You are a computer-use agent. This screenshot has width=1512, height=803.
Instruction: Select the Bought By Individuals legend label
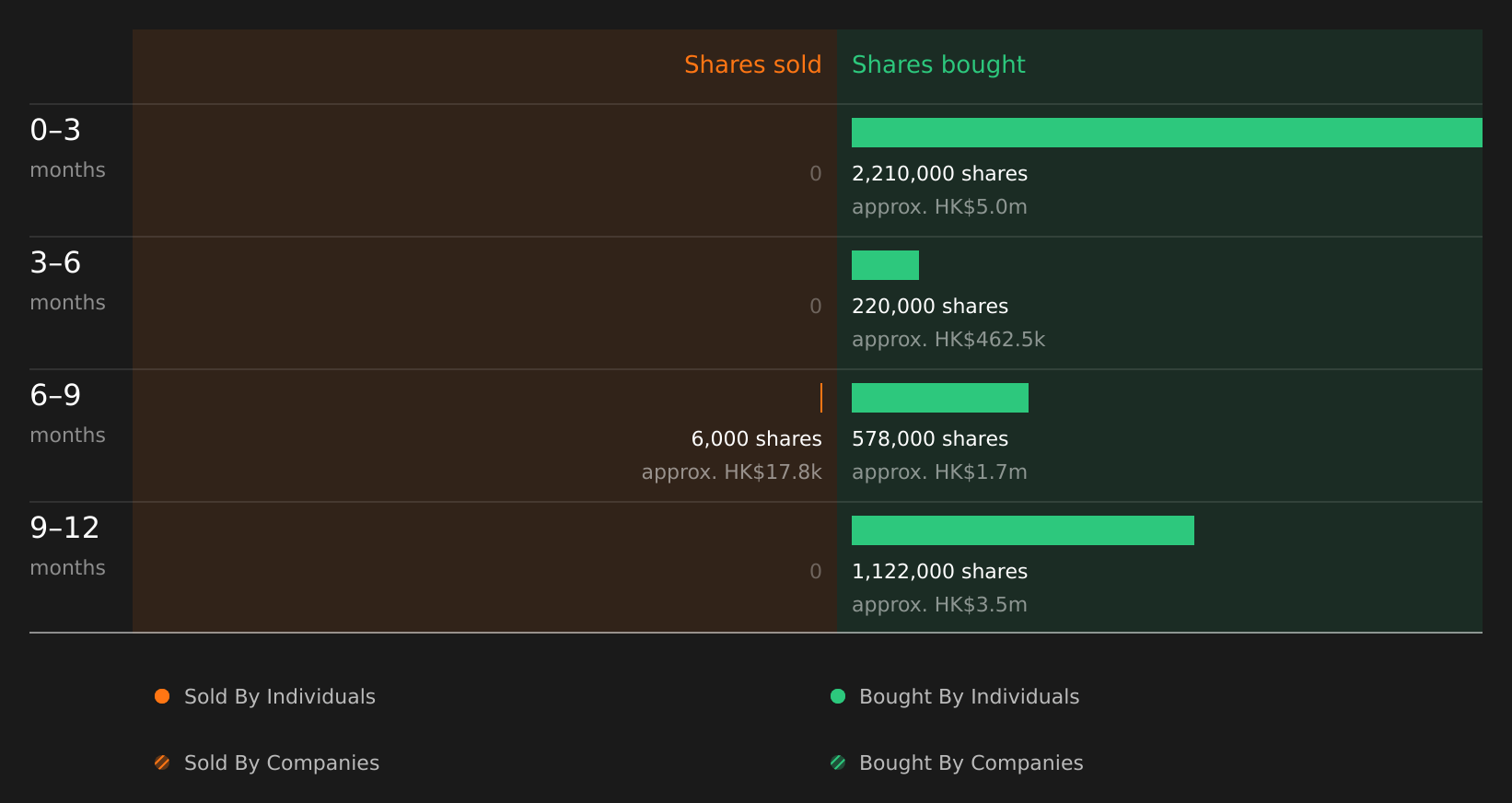(x=970, y=697)
